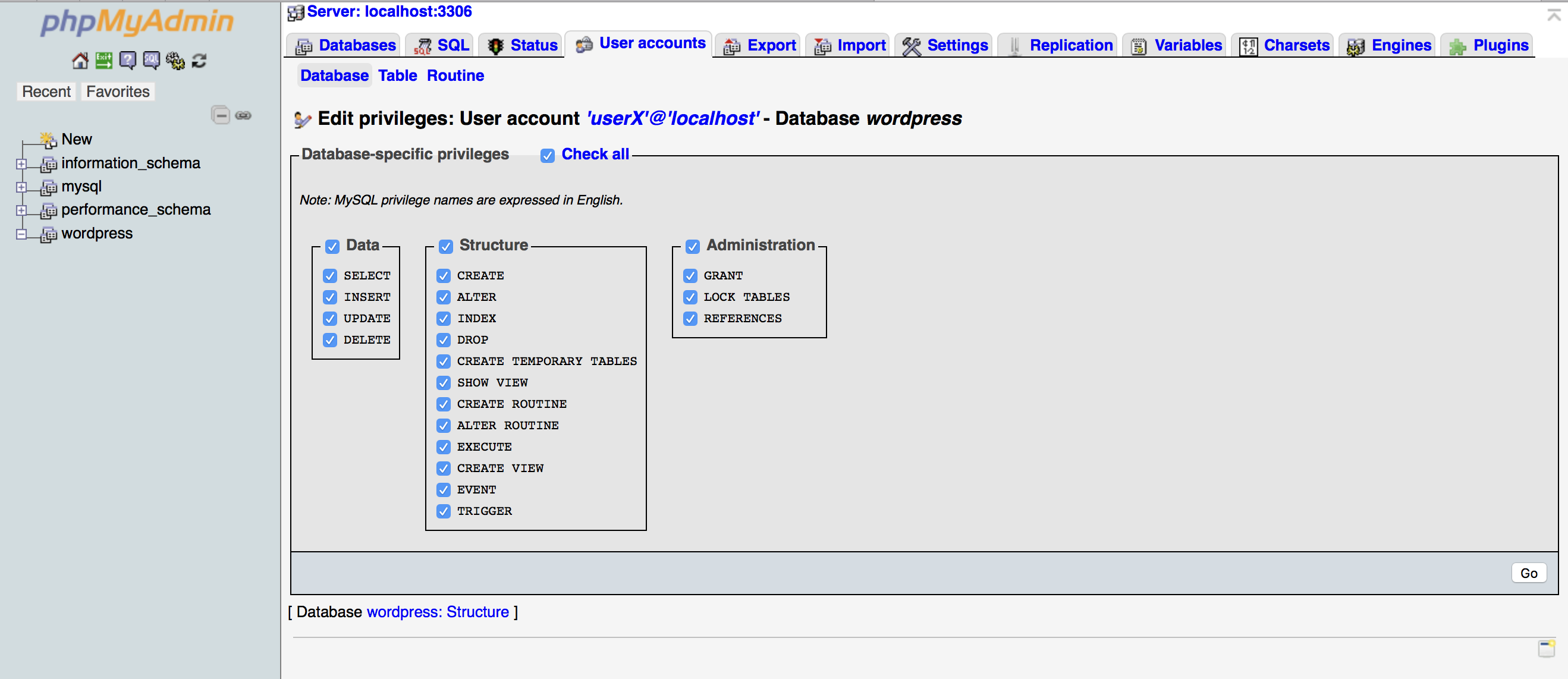1568x679 pixels.
Task: Open the Favorites tables list
Action: (118, 92)
